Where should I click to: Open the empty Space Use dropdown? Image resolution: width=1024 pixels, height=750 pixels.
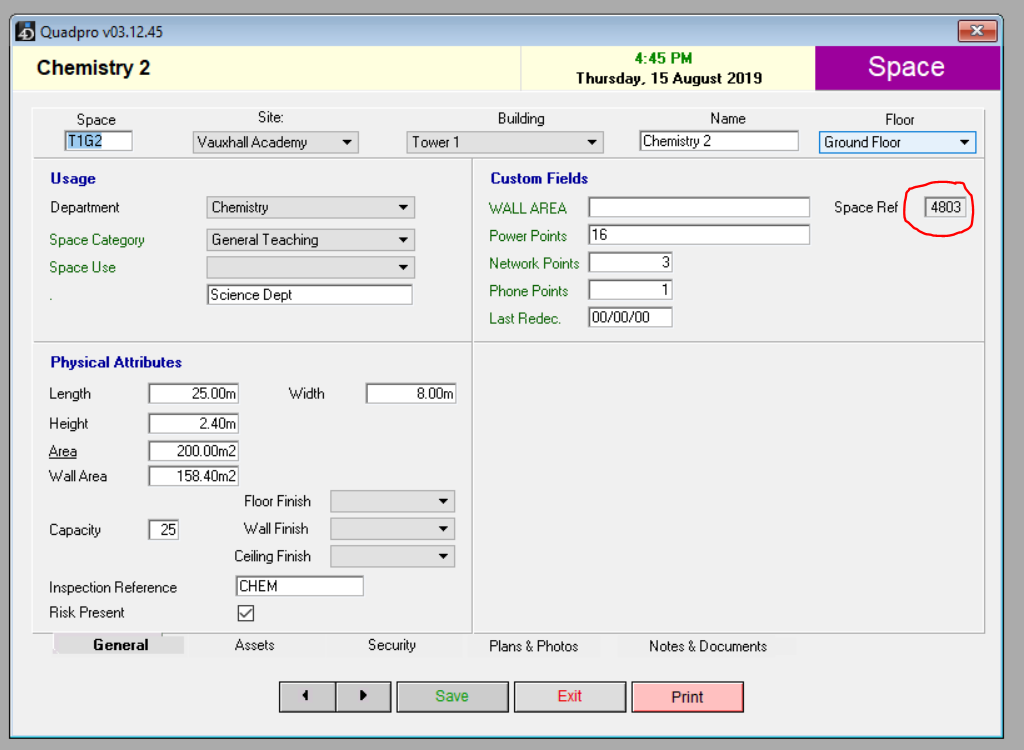click(x=311, y=267)
